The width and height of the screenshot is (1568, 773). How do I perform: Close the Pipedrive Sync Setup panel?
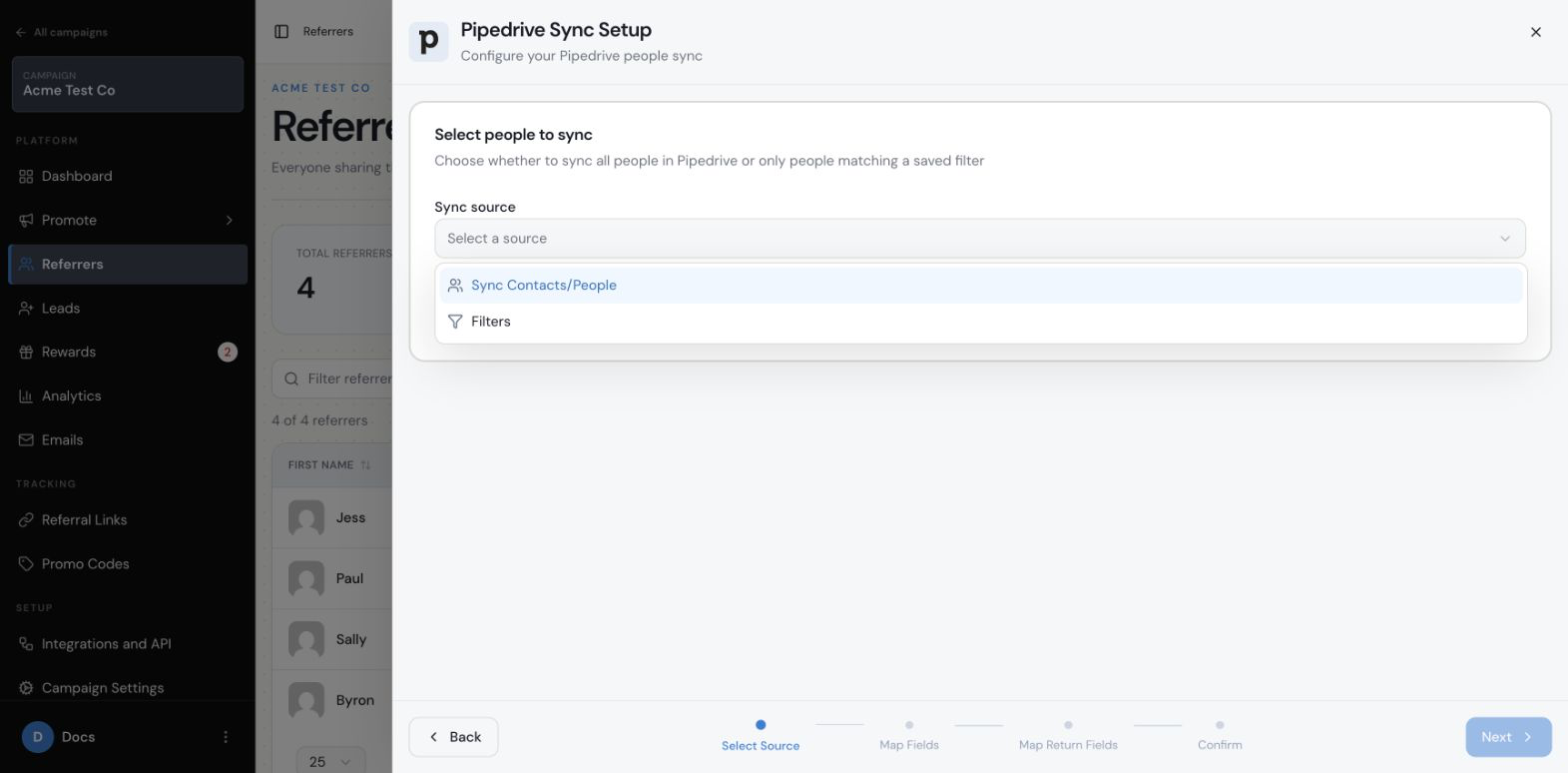click(x=1536, y=32)
